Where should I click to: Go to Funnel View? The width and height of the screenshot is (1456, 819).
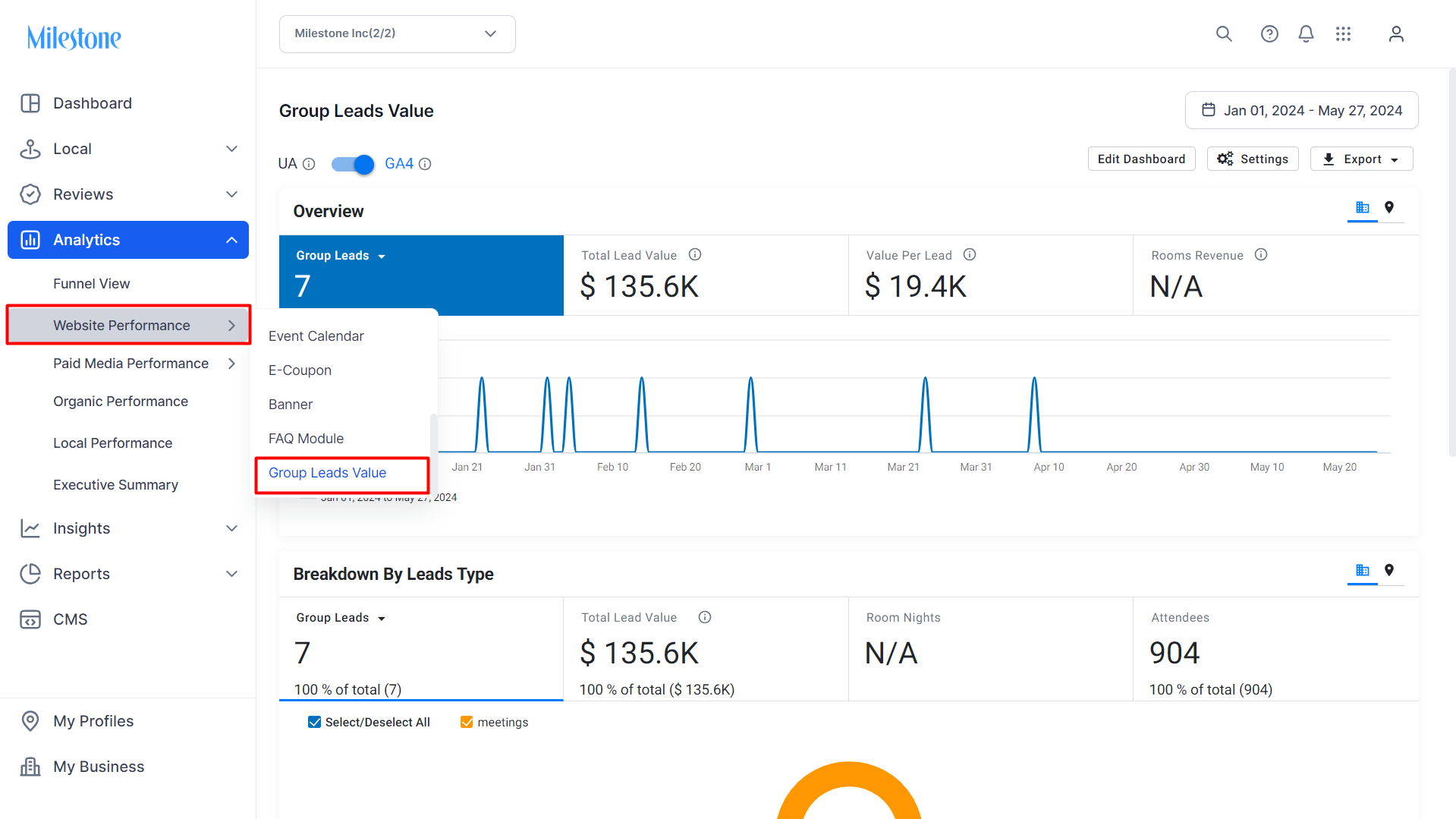coord(91,284)
